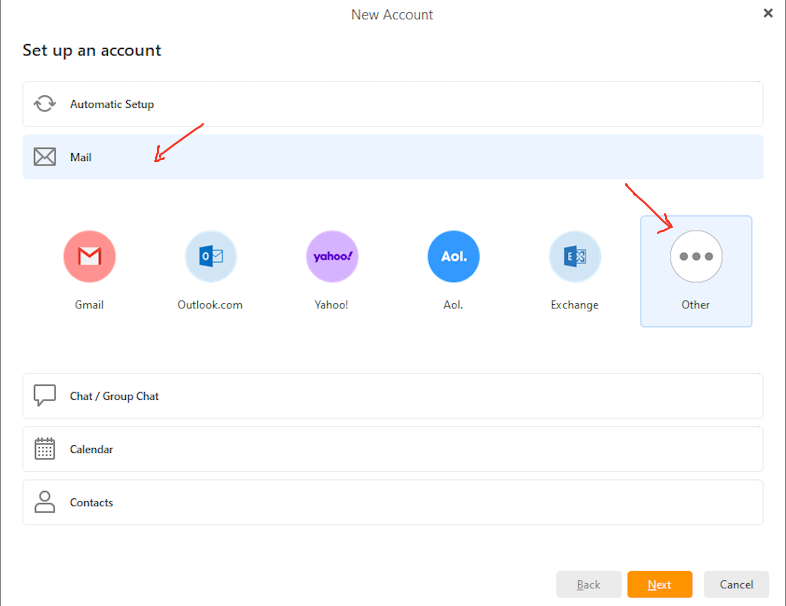Image resolution: width=786 pixels, height=606 pixels.
Task: Click the Automatic Setup sync icon
Action: pos(45,104)
